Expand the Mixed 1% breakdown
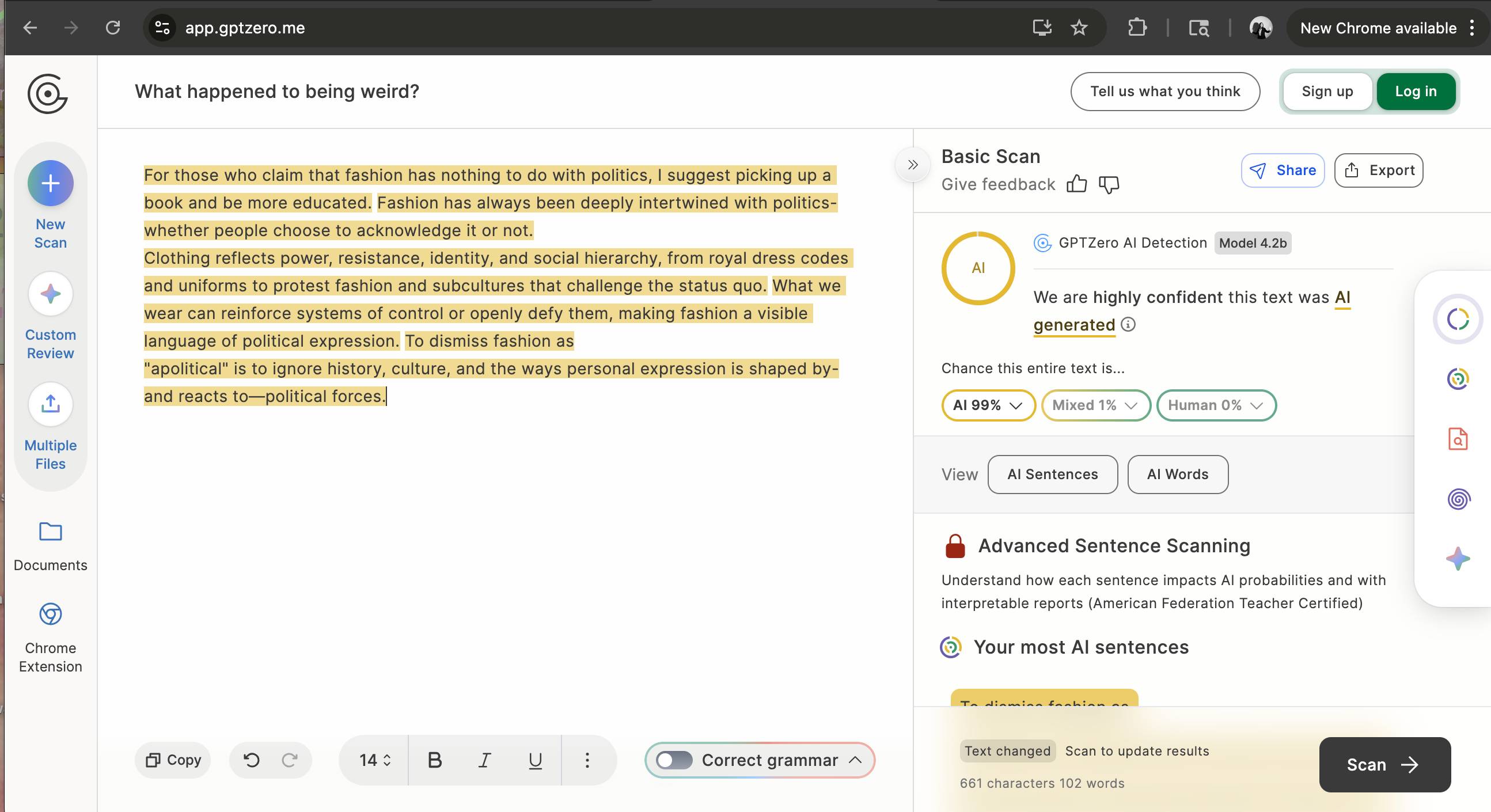Image resolution: width=1491 pixels, height=812 pixels. click(1095, 405)
